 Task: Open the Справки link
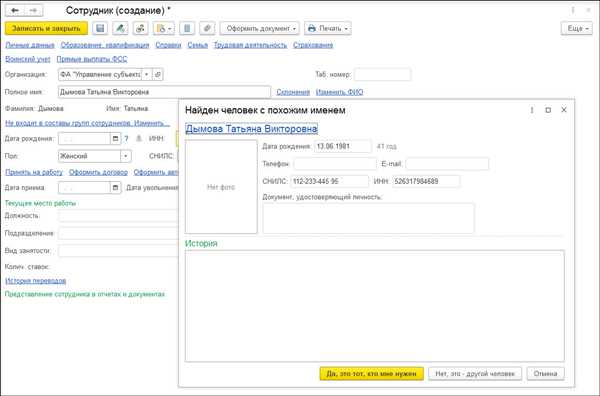pyautogui.click(x=168, y=45)
